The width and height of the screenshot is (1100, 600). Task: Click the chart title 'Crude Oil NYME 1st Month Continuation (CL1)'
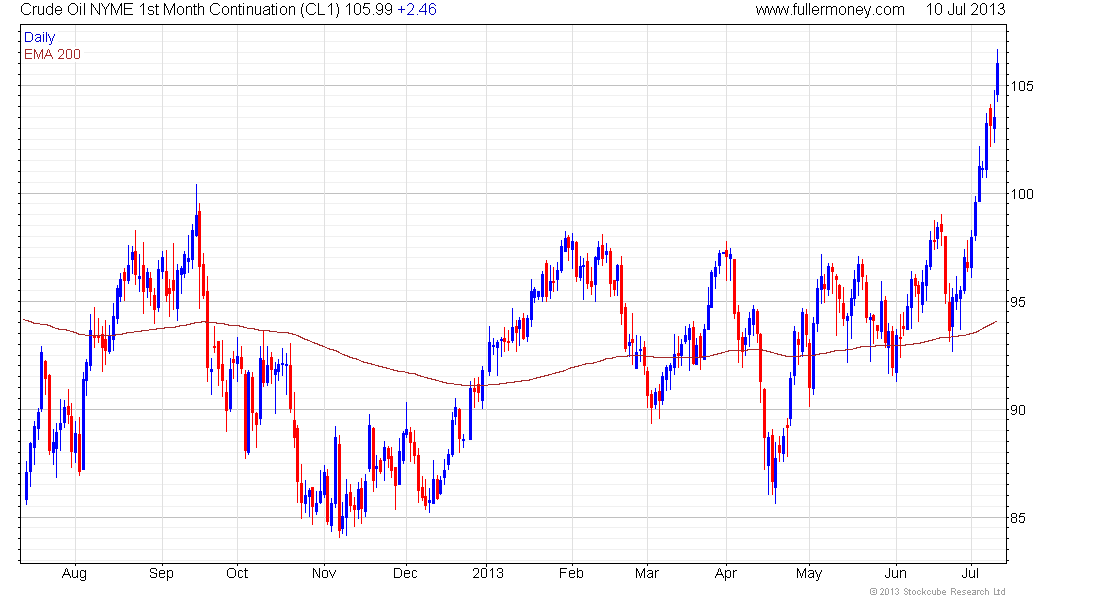pos(180,10)
